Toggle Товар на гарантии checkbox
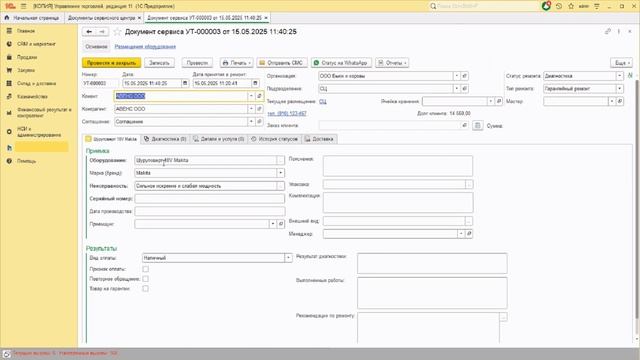Viewport: 640px width, 360px height. point(145,289)
